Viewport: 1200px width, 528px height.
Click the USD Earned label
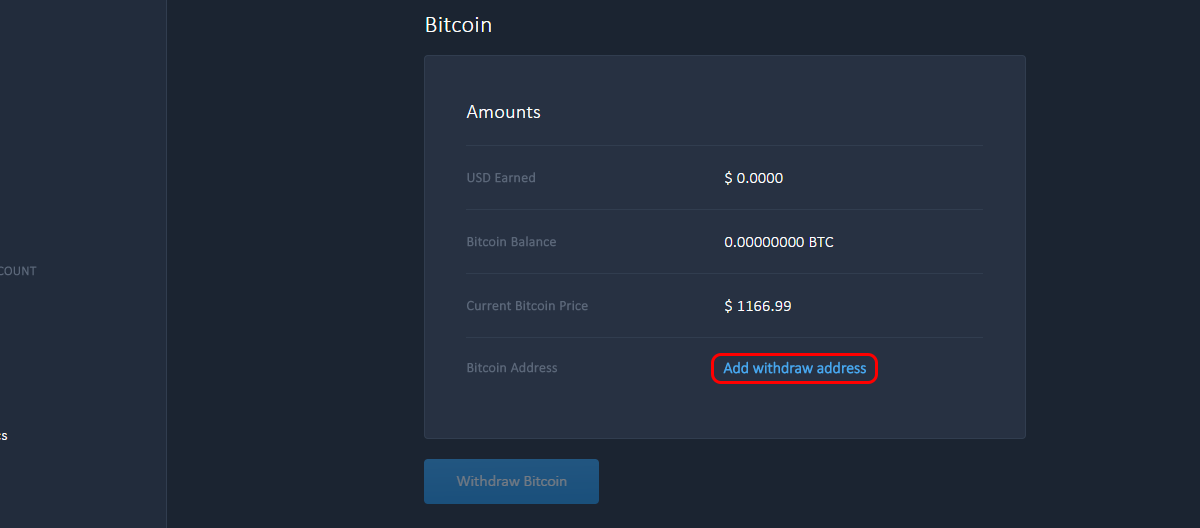point(501,178)
